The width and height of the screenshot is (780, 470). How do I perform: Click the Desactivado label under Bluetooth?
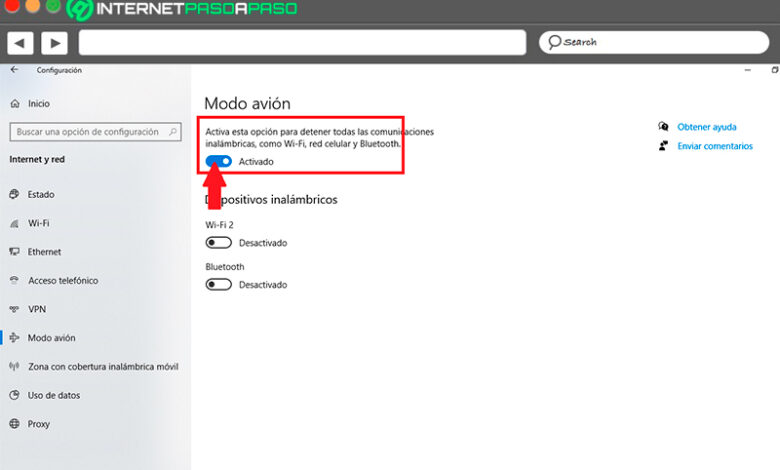pos(263,285)
